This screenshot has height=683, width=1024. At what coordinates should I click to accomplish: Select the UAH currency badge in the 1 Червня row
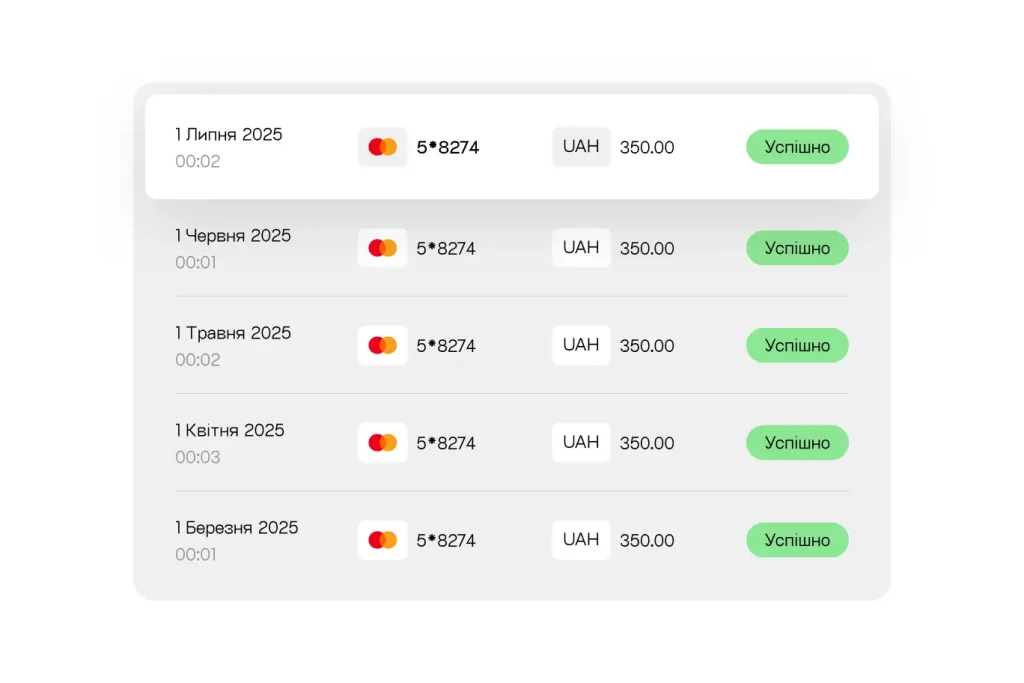pos(581,248)
